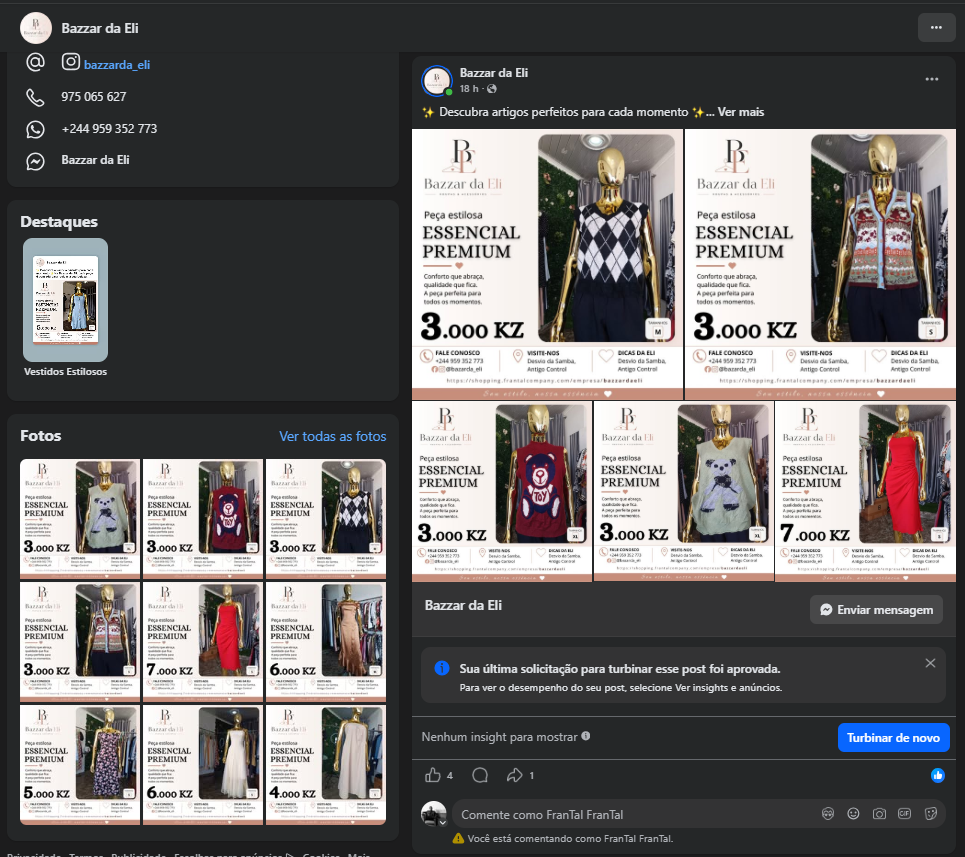
Task: Click the 18 h post timestamp
Action: coord(469,89)
